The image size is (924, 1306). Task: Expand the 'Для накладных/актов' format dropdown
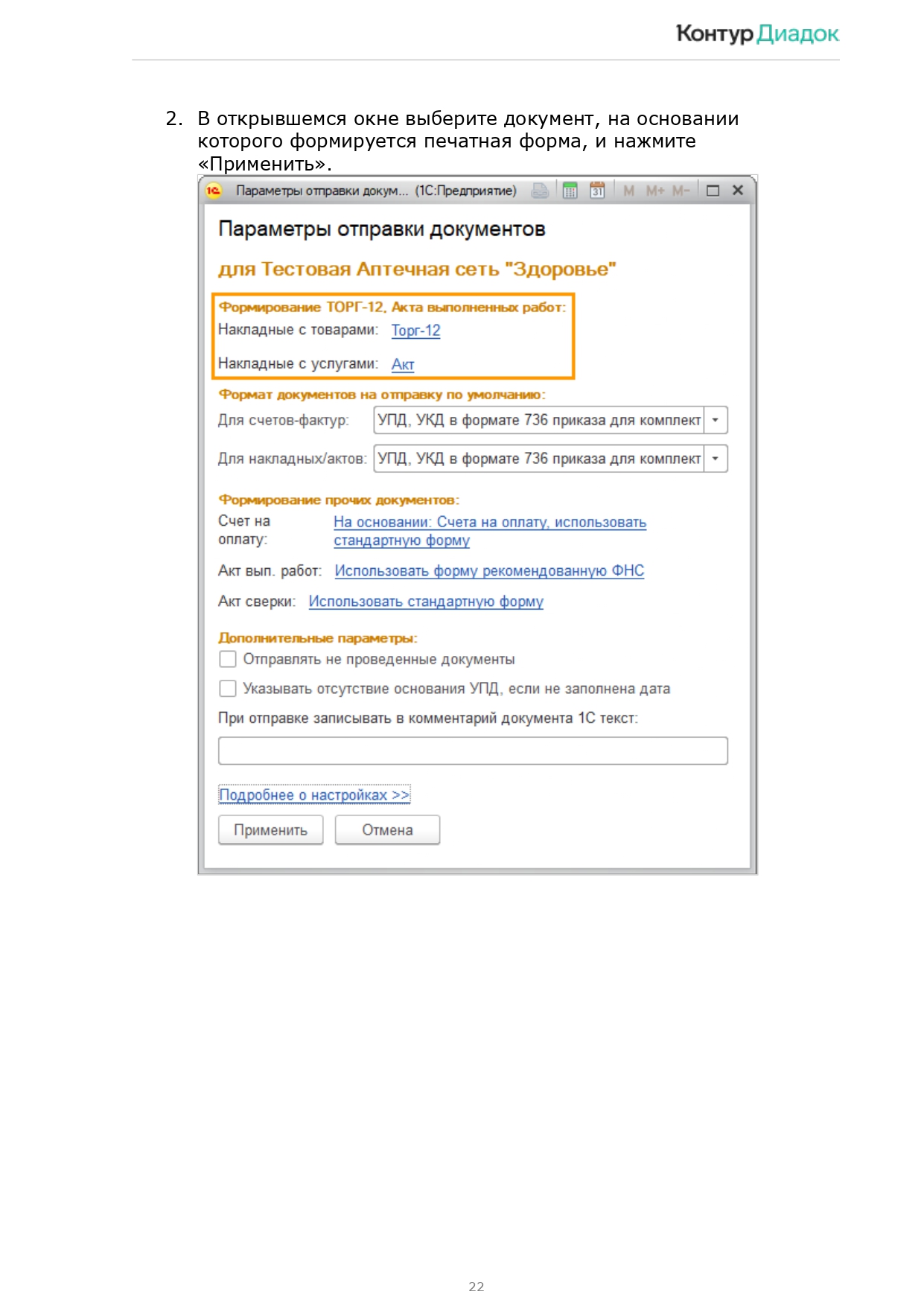(x=716, y=459)
